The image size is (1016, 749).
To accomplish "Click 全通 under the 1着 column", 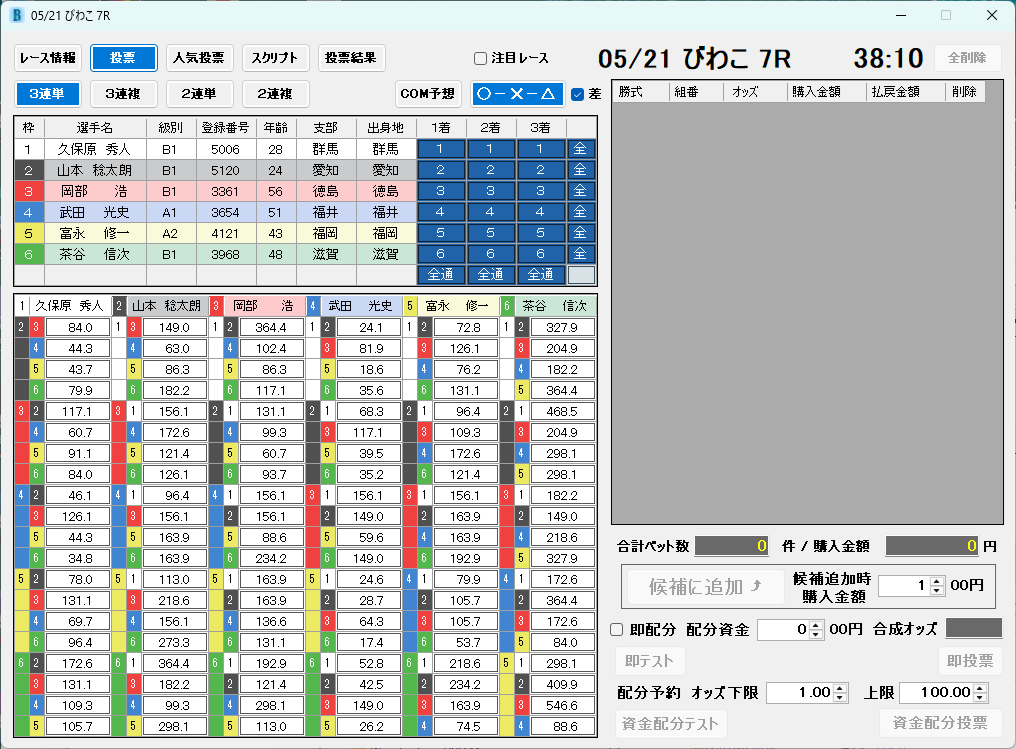I will tap(441, 274).
